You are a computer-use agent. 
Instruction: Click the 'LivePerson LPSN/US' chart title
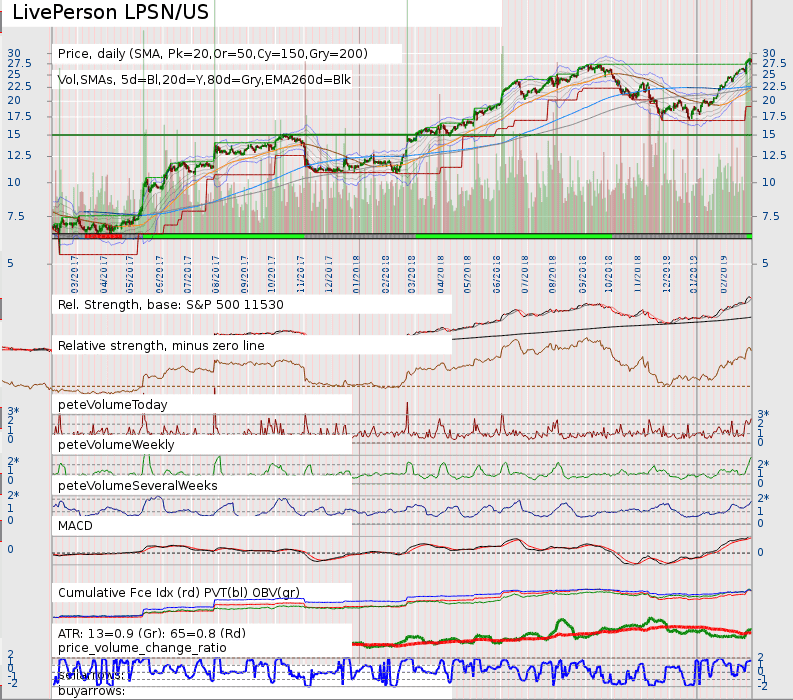[110, 12]
